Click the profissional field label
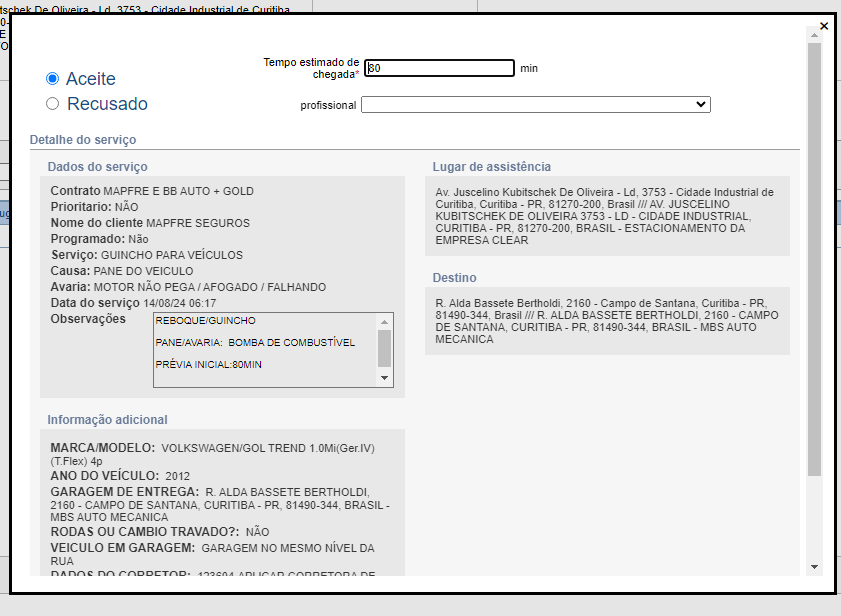Image resolution: width=841 pixels, height=616 pixels. [328, 105]
